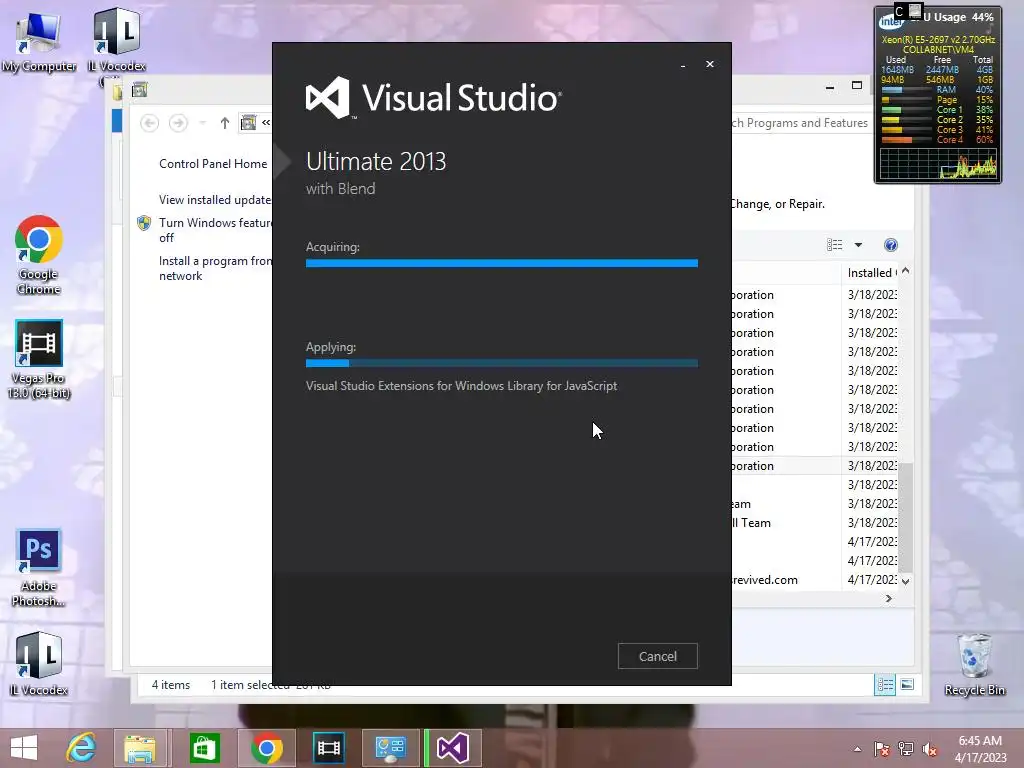Open Turn Windows features on or off
This screenshot has width=1024, height=768.
[x=215, y=230]
